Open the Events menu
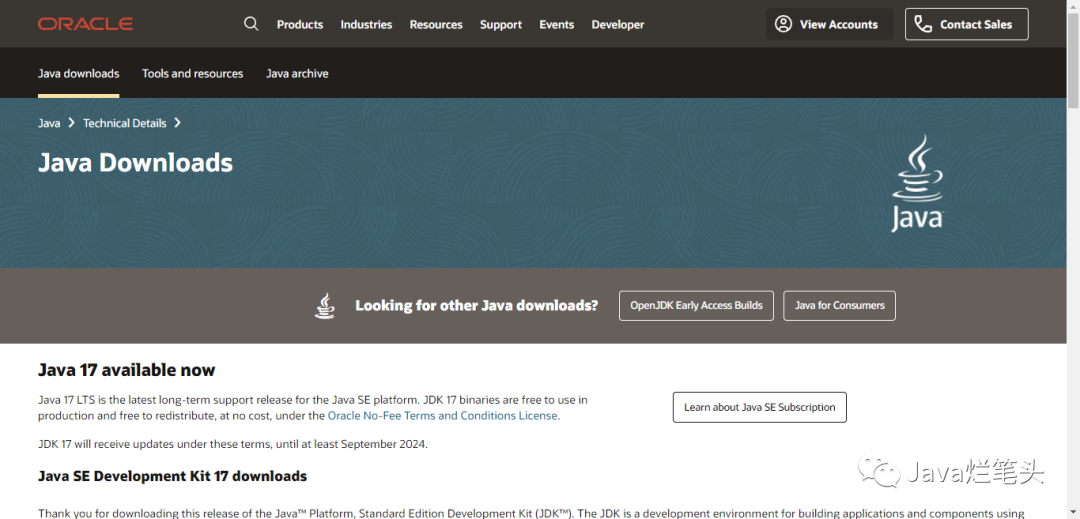Image resolution: width=1080 pixels, height=519 pixels. point(557,24)
